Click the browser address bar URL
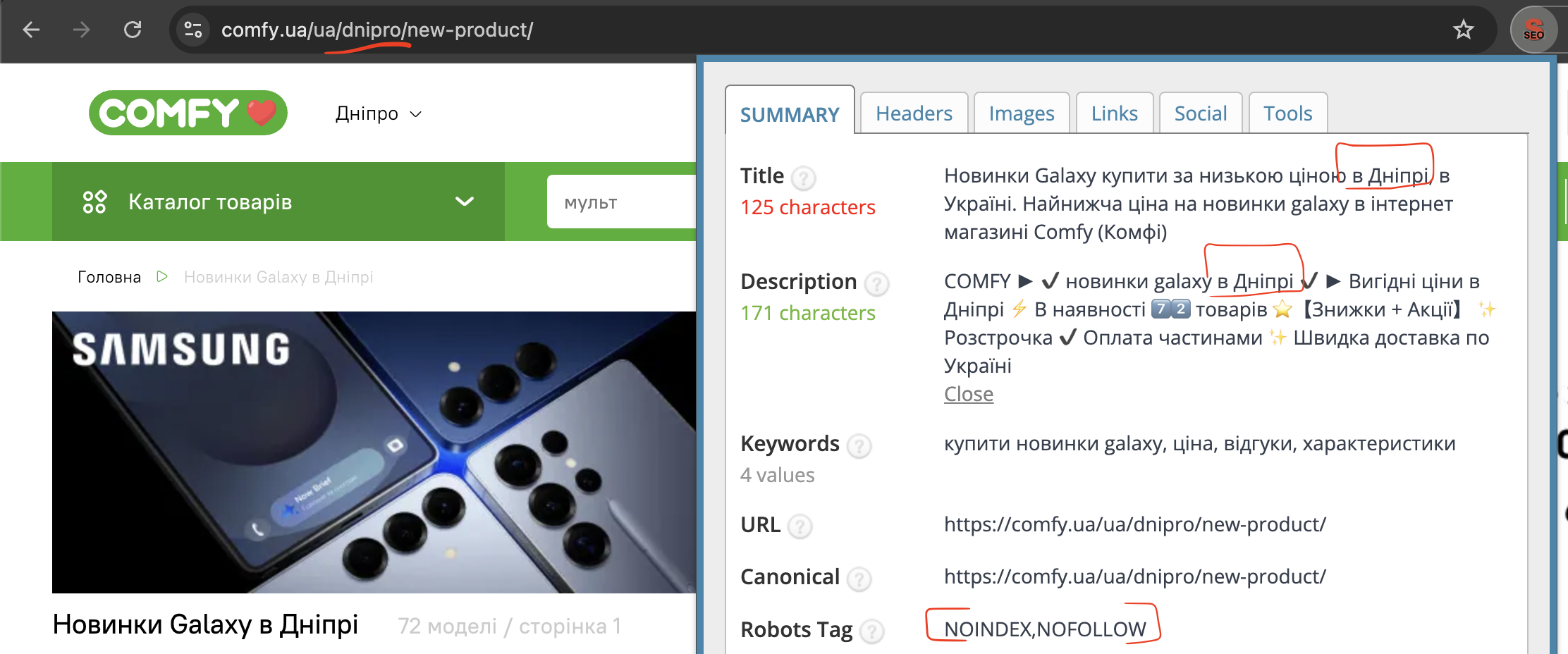The height and width of the screenshot is (654, 1568). tap(377, 30)
